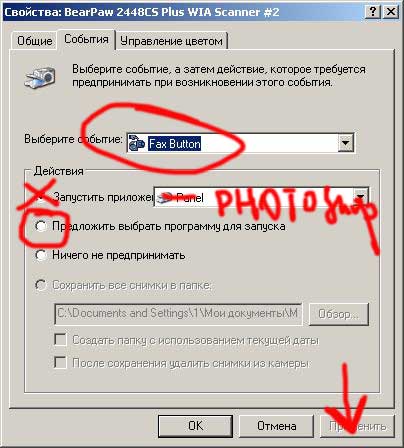This screenshot has width=404, height=448.
Task: Click the Fax Button event icon
Action: [137, 143]
